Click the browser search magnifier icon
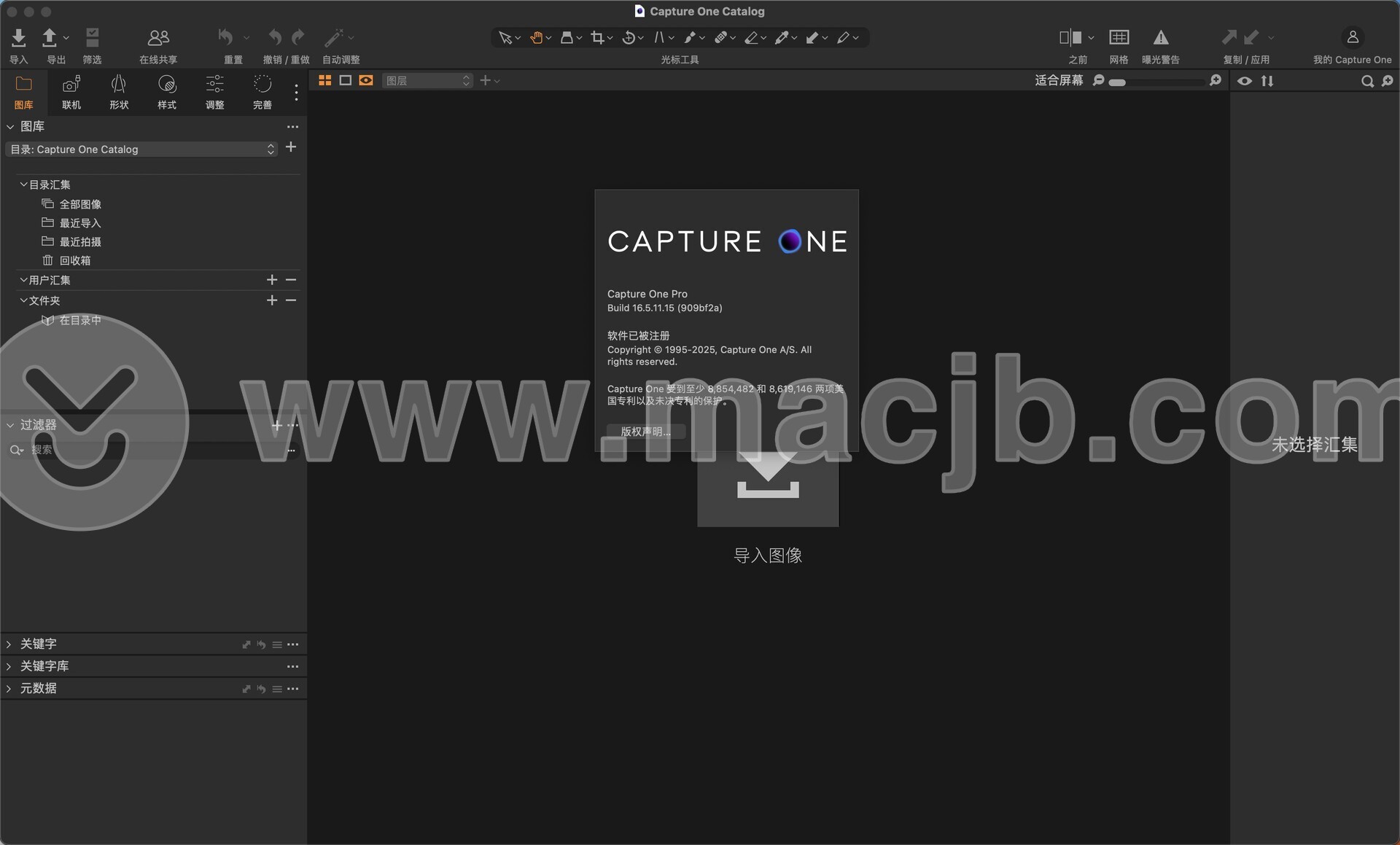This screenshot has height=845, width=1400. 1367,81
